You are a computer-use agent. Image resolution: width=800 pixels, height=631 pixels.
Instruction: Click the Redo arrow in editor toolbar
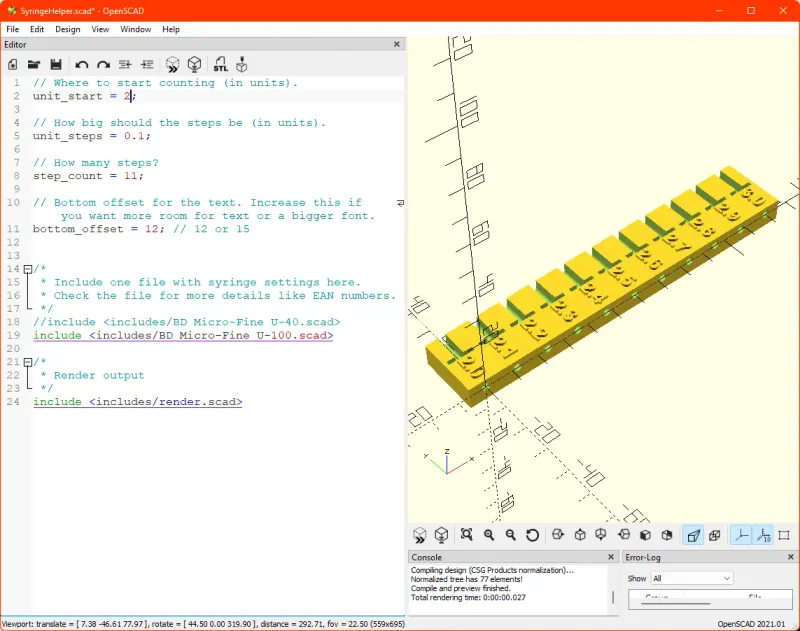coord(103,64)
